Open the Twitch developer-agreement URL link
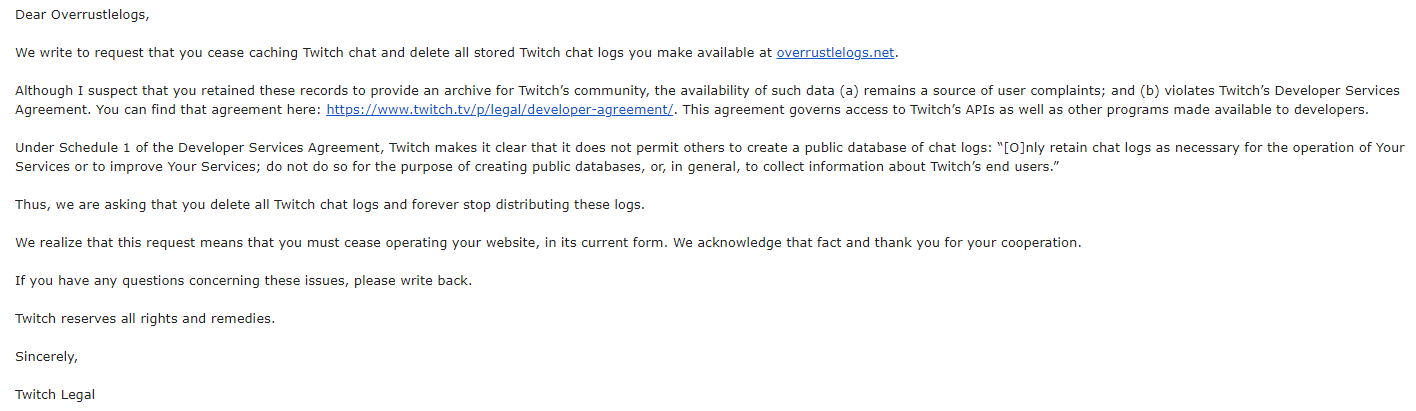 pos(501,109)
